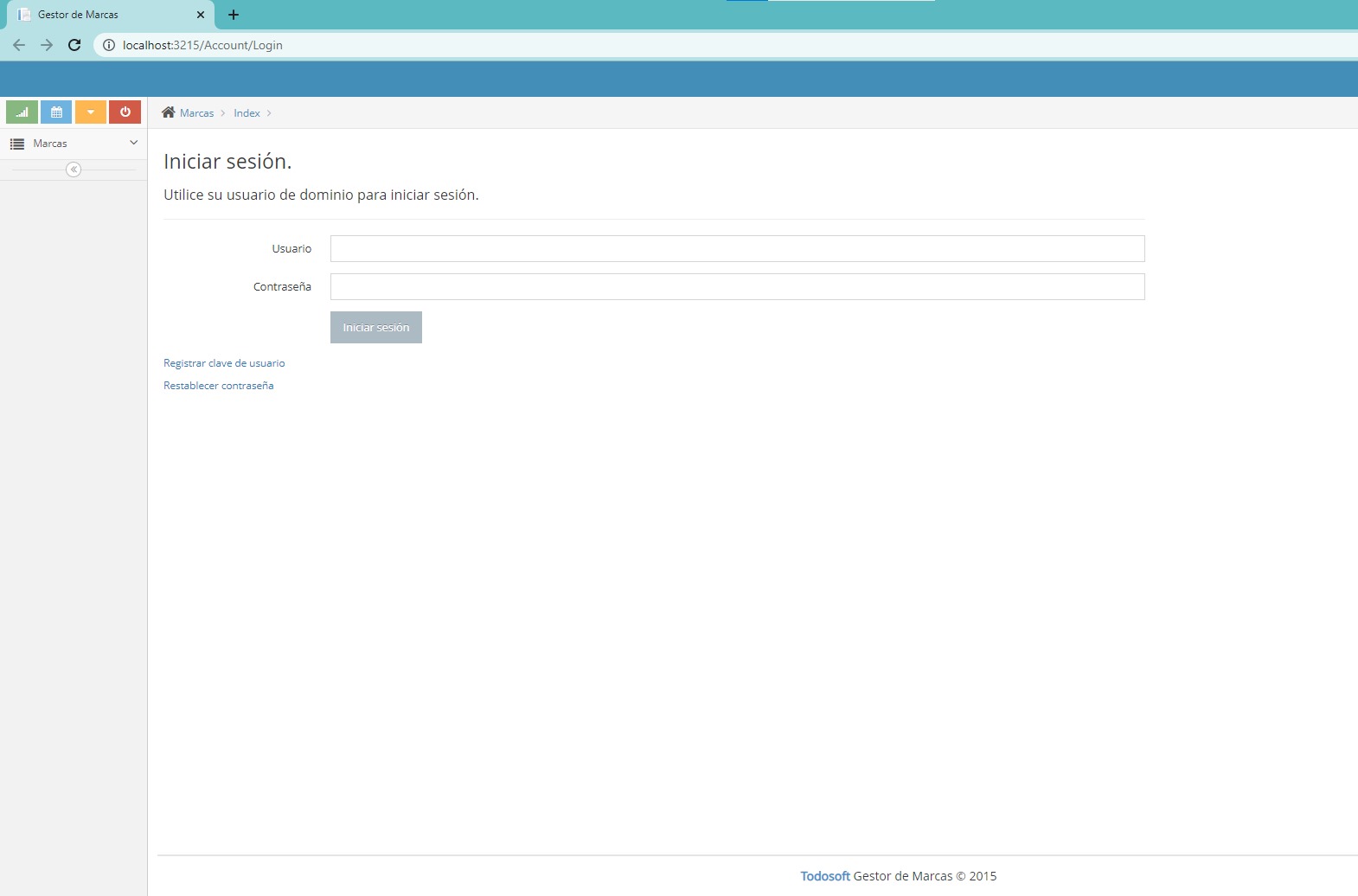
Task: Click the red power shortcut icon
Action: (125, 112)
